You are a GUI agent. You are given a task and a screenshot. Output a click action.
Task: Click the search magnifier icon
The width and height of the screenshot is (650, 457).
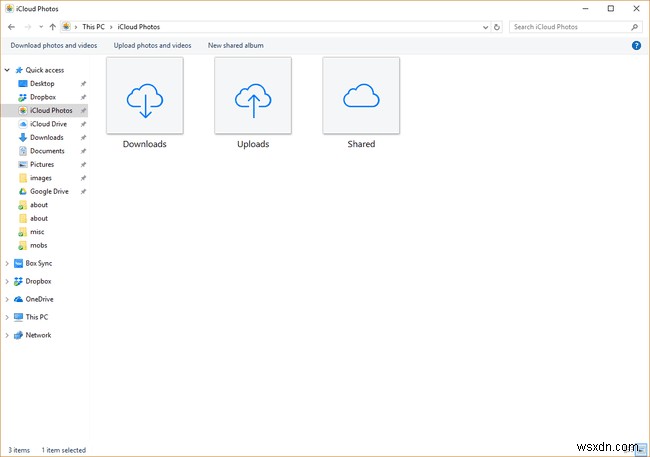pos(634,27)
